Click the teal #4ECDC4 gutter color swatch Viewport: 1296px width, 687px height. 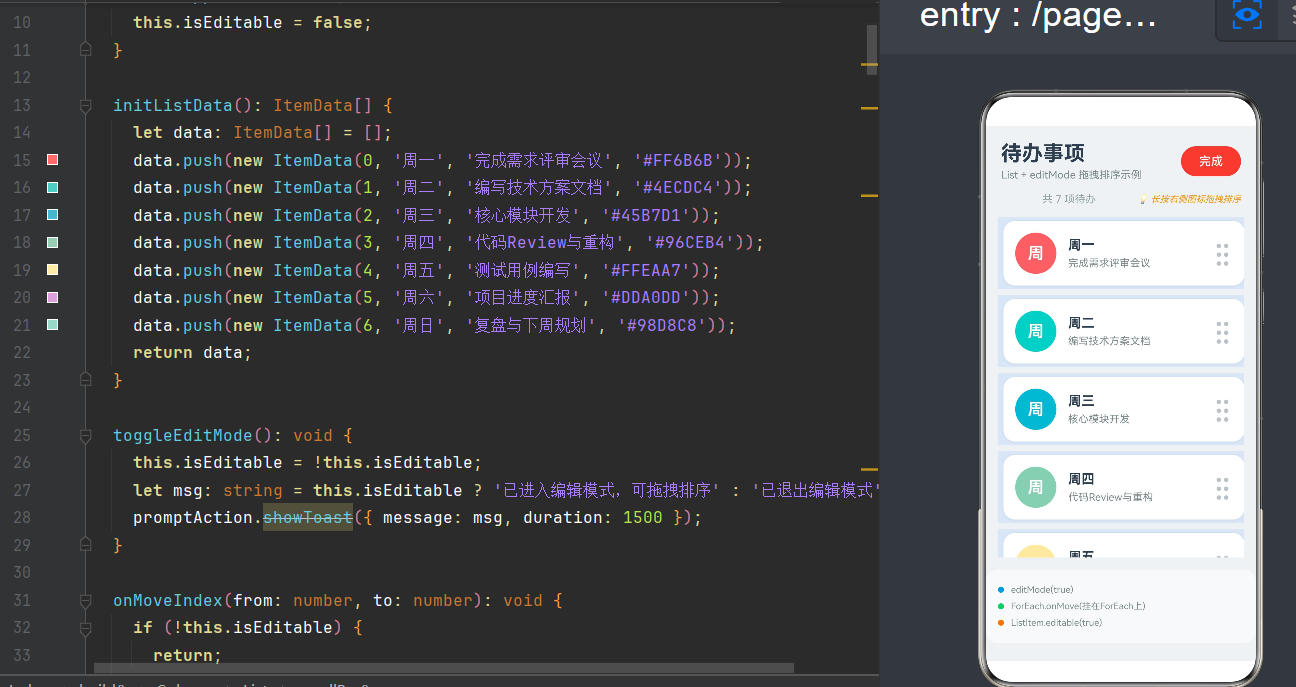coord(53,187)
